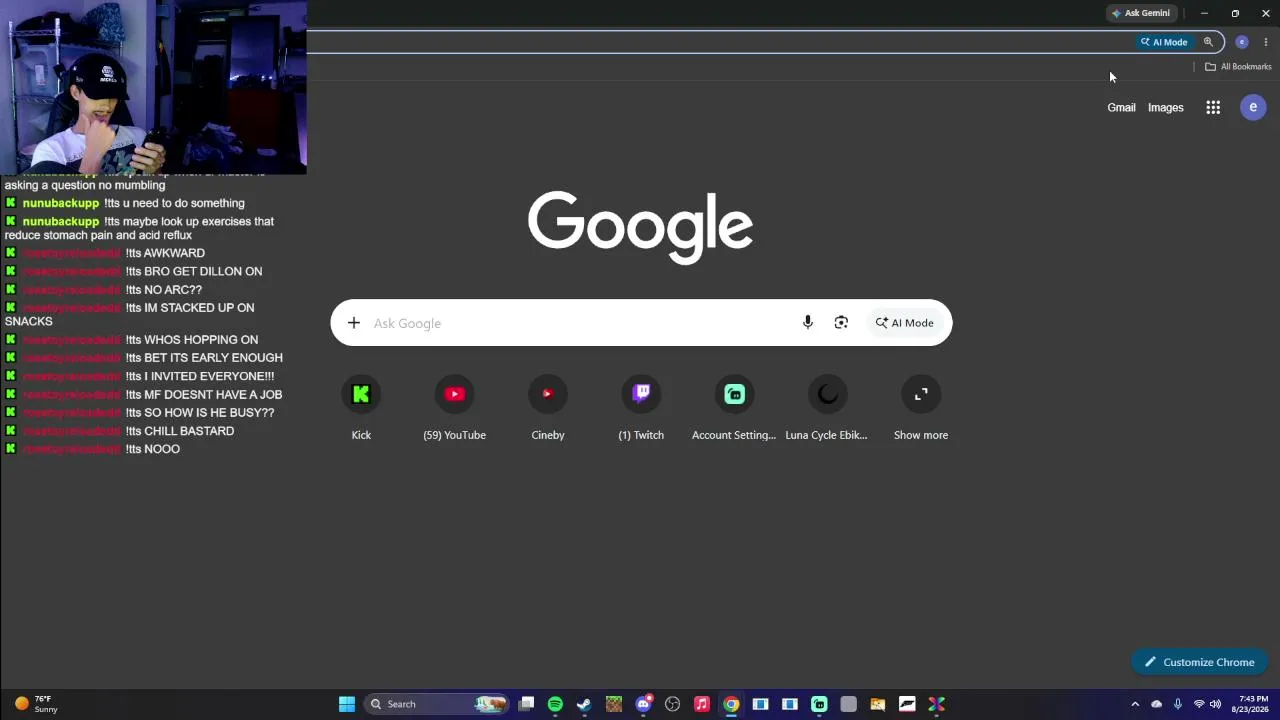The width and height of the screenshot is (1280, 720).
Task: Go to Google Images link
Action: pos(1165,107)
